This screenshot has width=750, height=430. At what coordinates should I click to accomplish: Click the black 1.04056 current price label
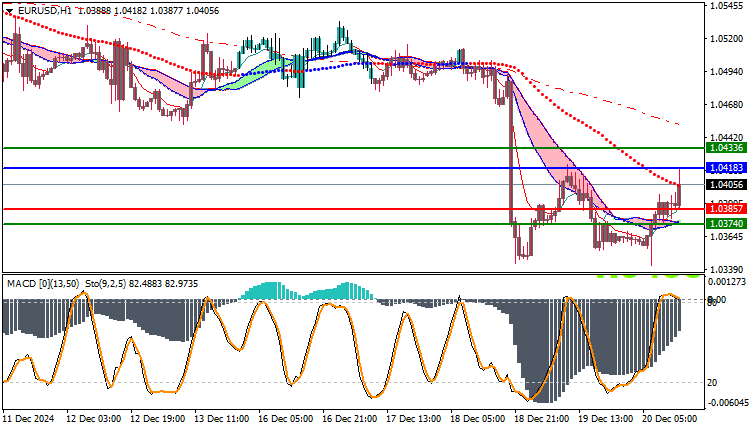tap(727, 185)
